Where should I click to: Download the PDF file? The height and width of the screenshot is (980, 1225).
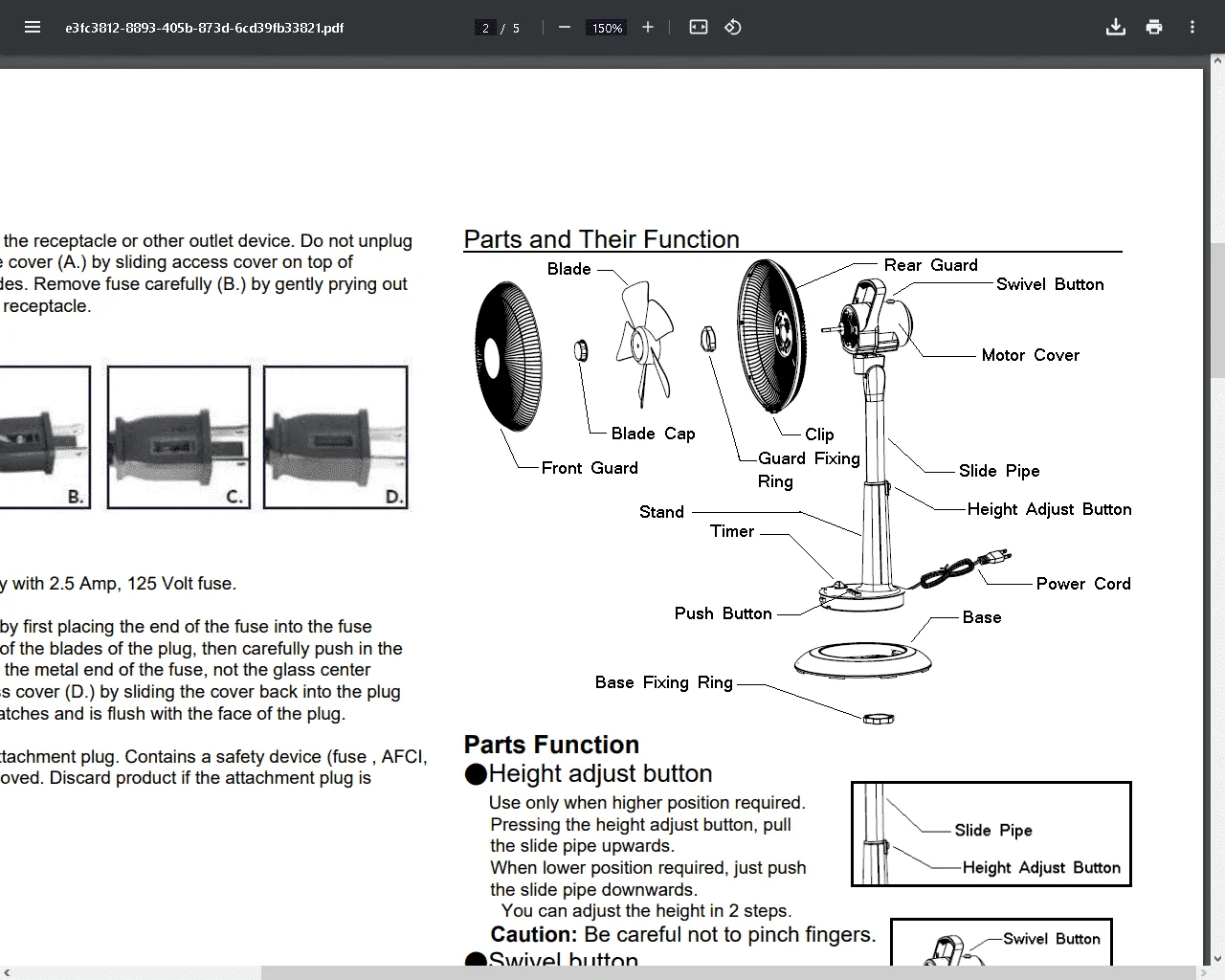[1116, 27]
